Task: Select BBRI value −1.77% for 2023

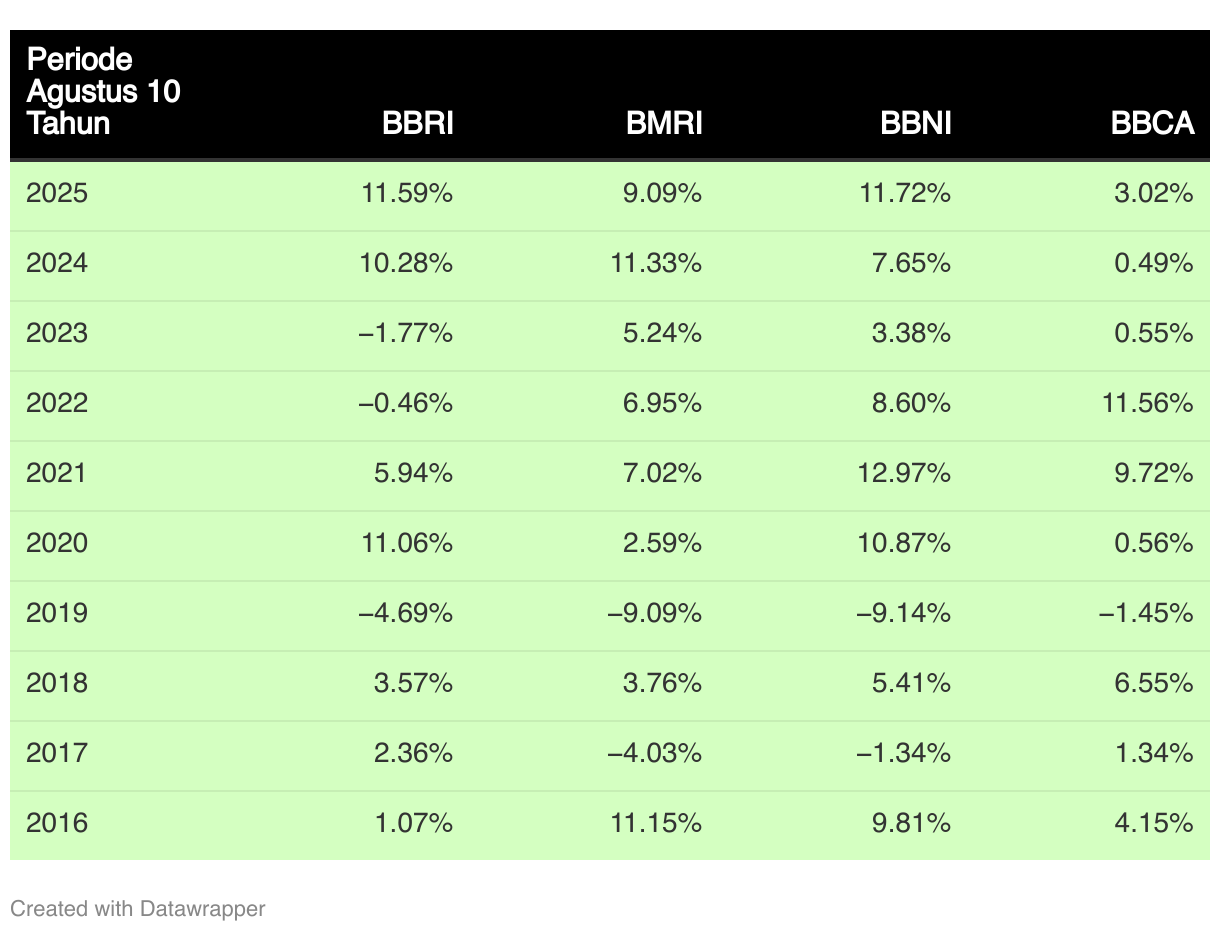Action: [405, 333]
